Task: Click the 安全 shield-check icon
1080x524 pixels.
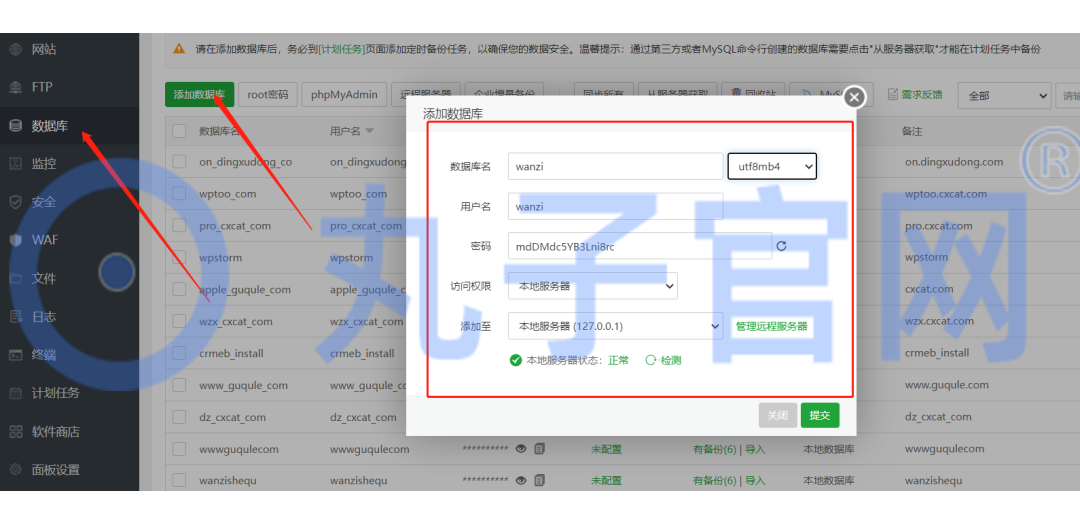Action: click(x=16, y=202)
